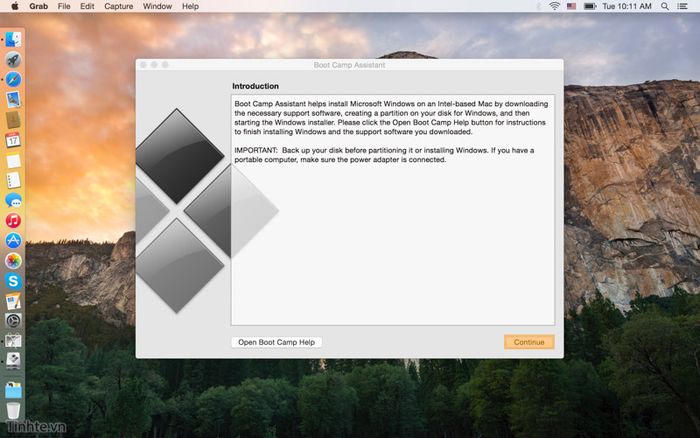The height and width of the screenshot is (438, 700).
Task: Open the Grab application menu
Action: point(38,6)
